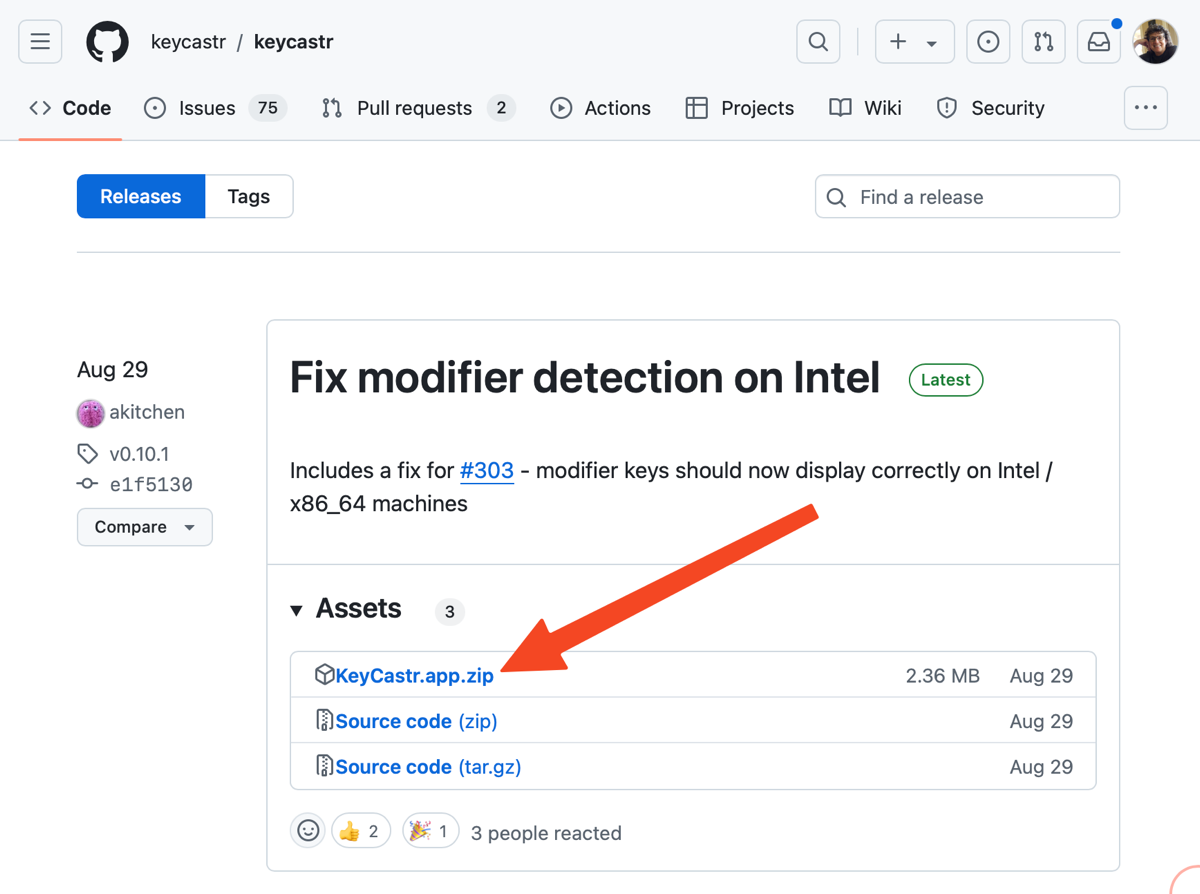Click the search magnifier icon in header
1200x894 pixels.
[x=818, y=42]
